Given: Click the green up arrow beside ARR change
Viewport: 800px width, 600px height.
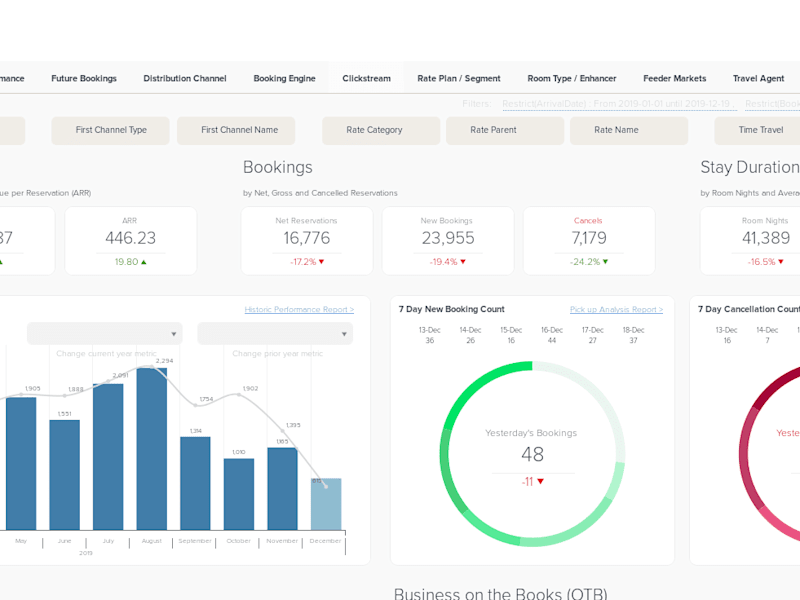Looking at the screenshot, I should (144, 262).
